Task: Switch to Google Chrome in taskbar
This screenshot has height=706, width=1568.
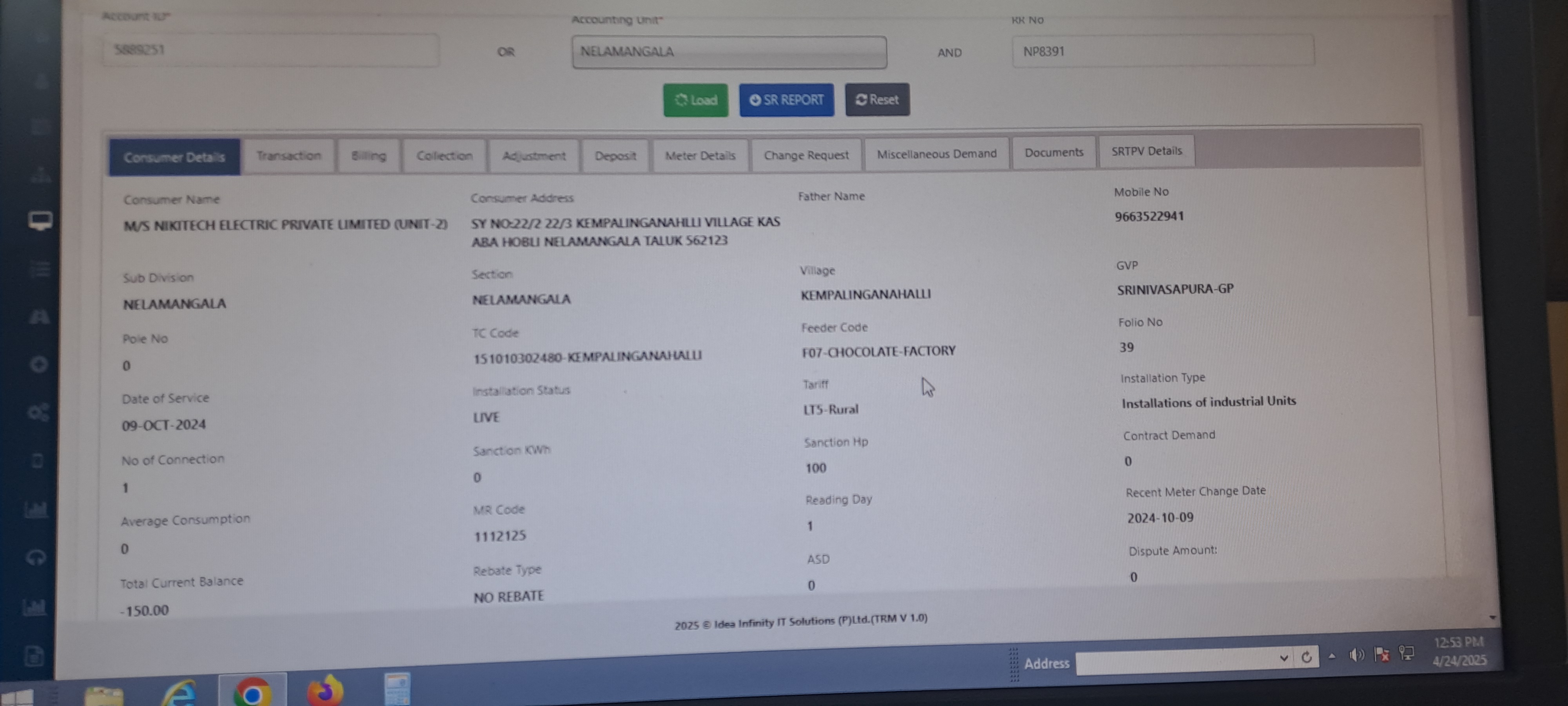Action: point(252,692)
